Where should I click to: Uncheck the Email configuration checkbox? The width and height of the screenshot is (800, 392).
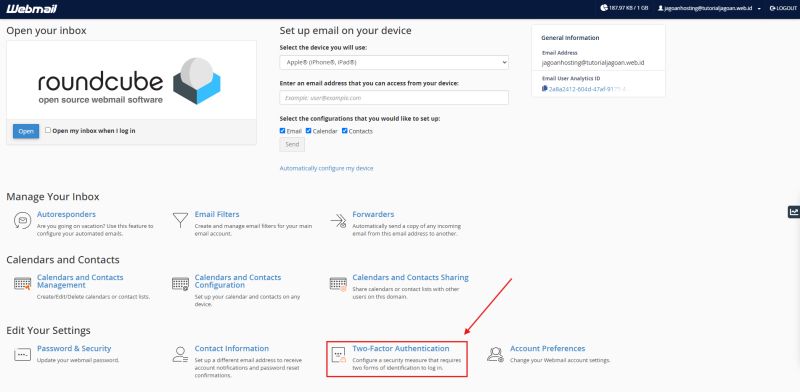[x=283, y=131]
